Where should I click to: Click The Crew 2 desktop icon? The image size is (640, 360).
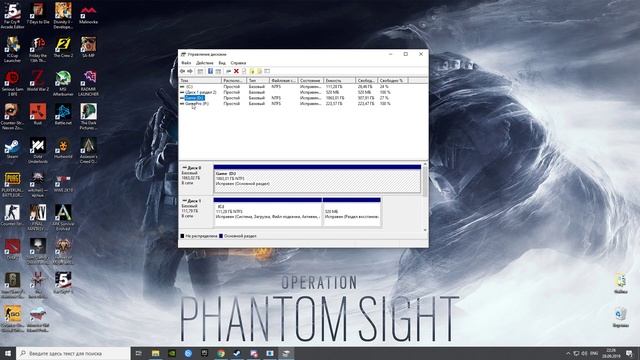[x=63, y=47]
